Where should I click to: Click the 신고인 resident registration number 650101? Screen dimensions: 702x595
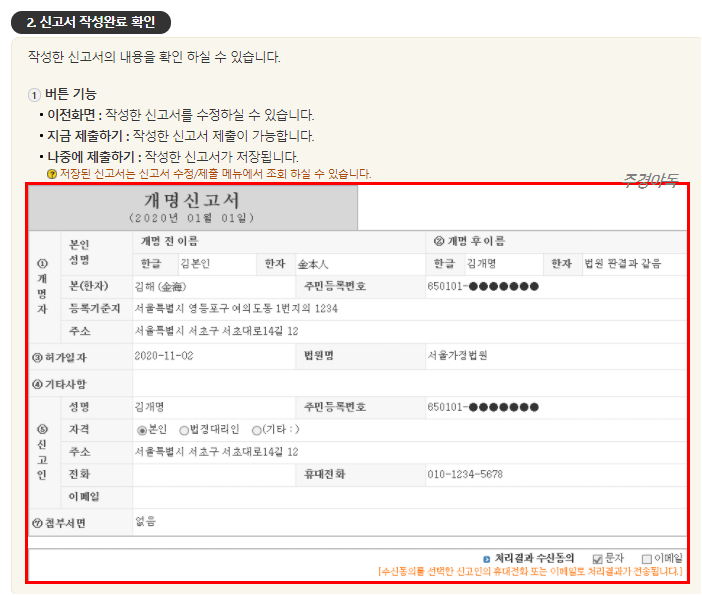coord(483,407)
